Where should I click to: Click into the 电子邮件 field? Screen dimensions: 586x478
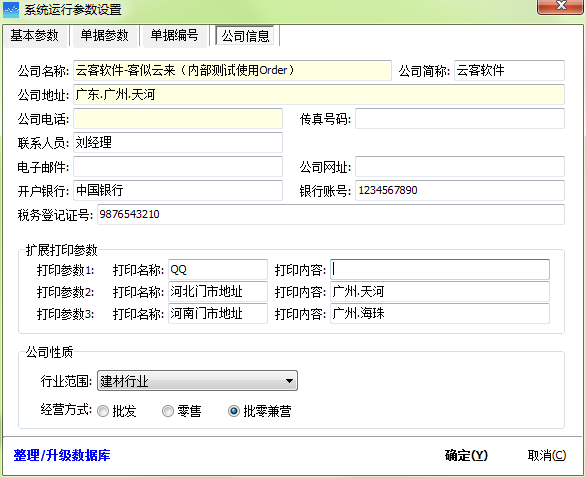(178, 167)
